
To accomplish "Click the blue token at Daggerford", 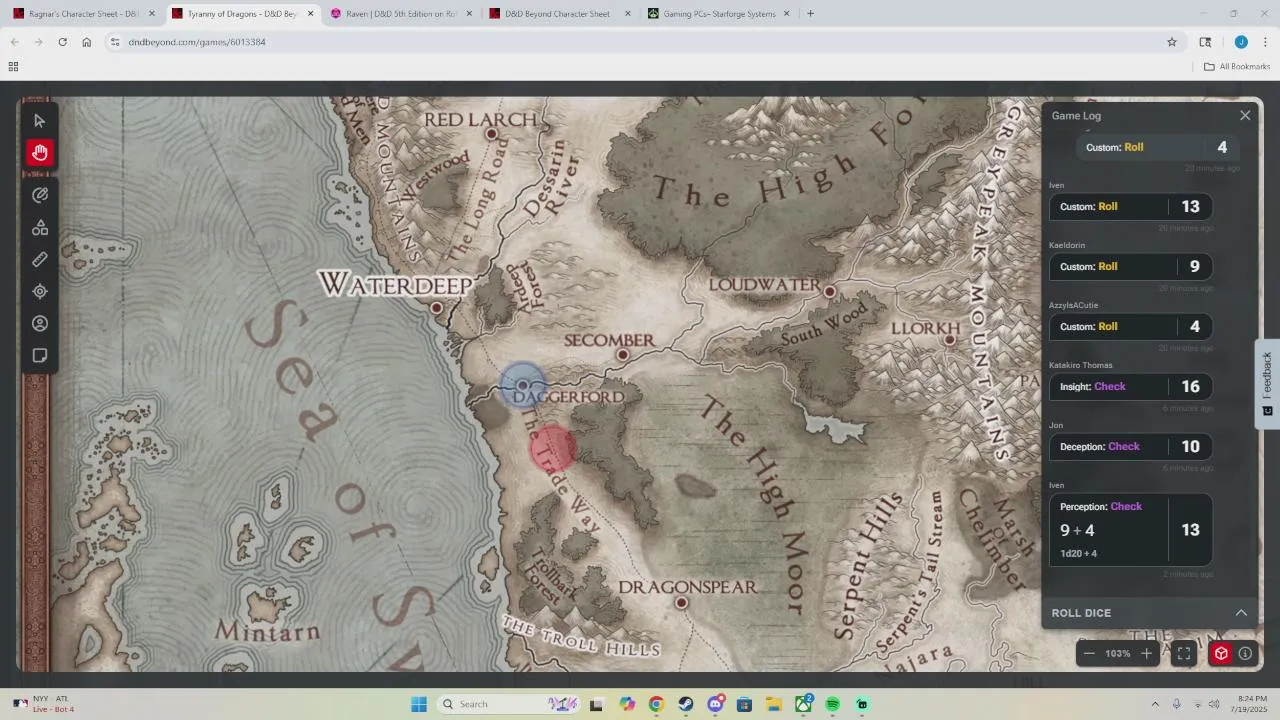I will pyautogui.click(x=522, y=385).
